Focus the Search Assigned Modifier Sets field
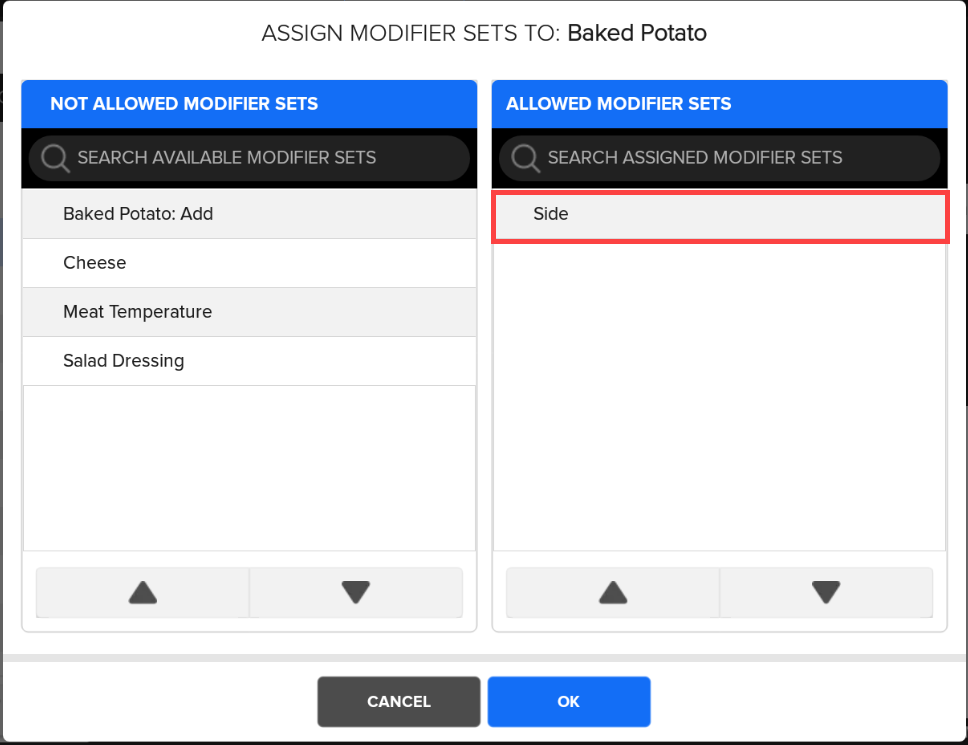This screenshot has width=968, height=745. 730,158
